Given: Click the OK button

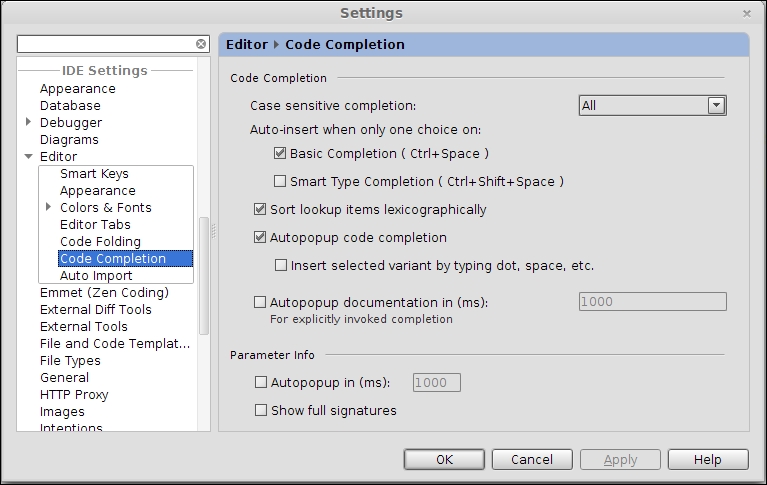Looking at the screenshot, I should tap(444, 460).
